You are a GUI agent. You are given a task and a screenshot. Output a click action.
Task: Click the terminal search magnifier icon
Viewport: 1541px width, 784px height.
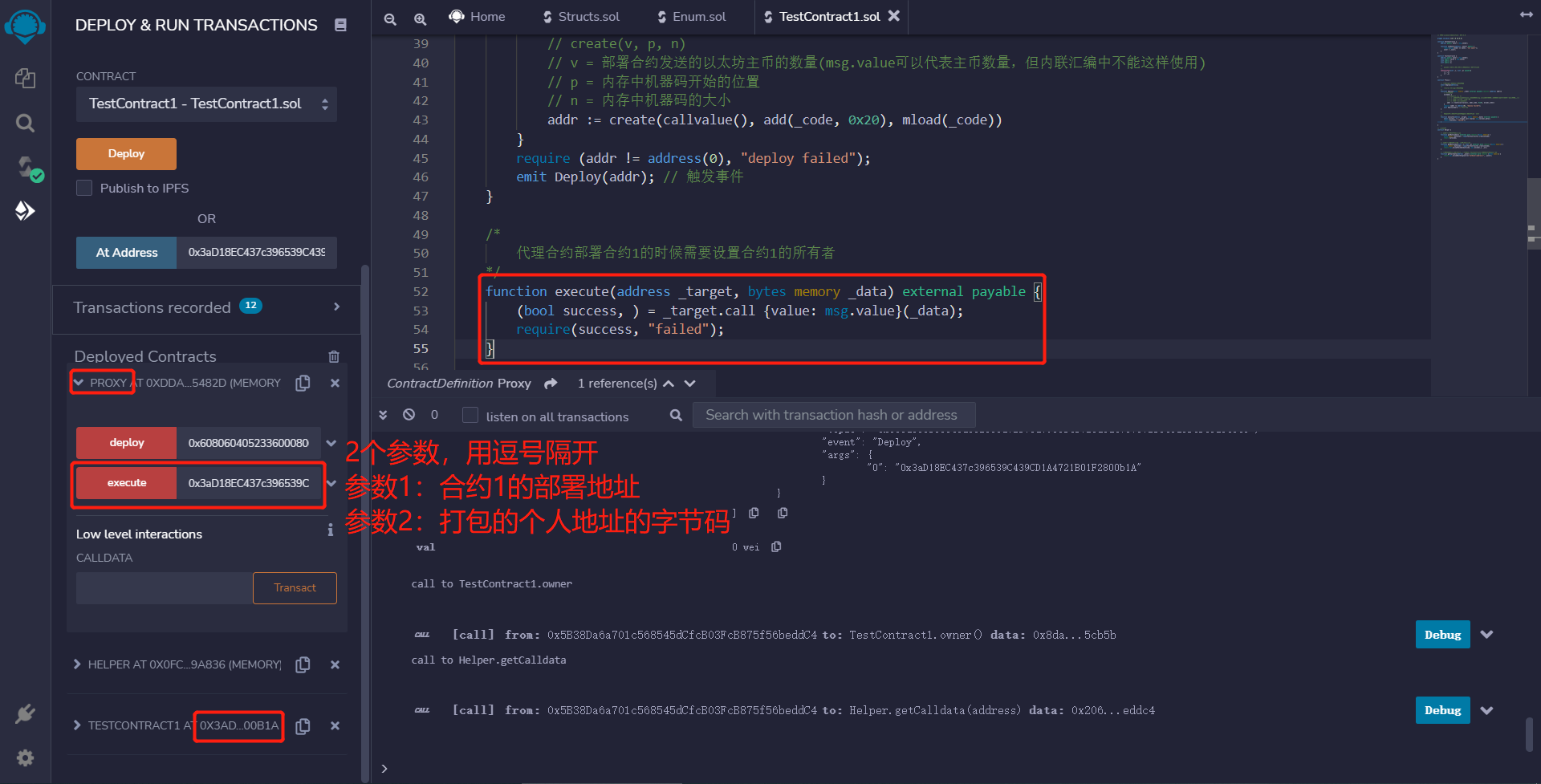coord(676,415)
